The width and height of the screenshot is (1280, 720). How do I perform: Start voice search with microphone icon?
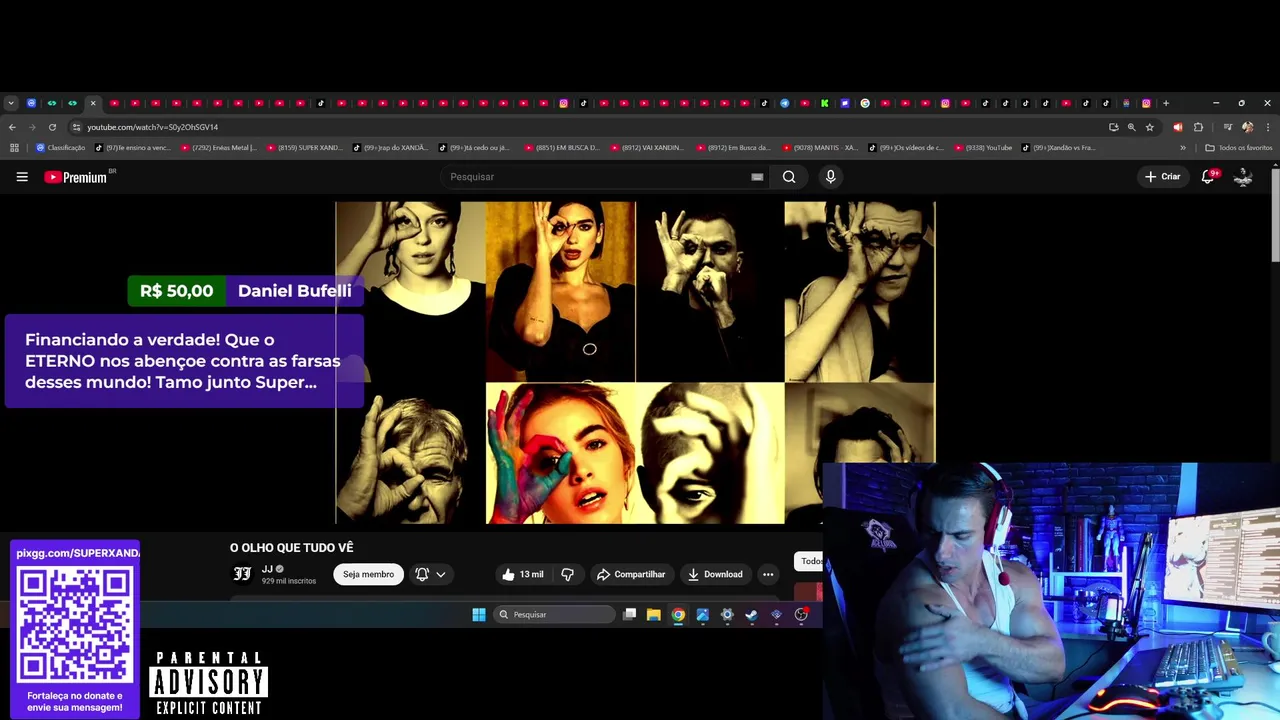coord(830,177)
